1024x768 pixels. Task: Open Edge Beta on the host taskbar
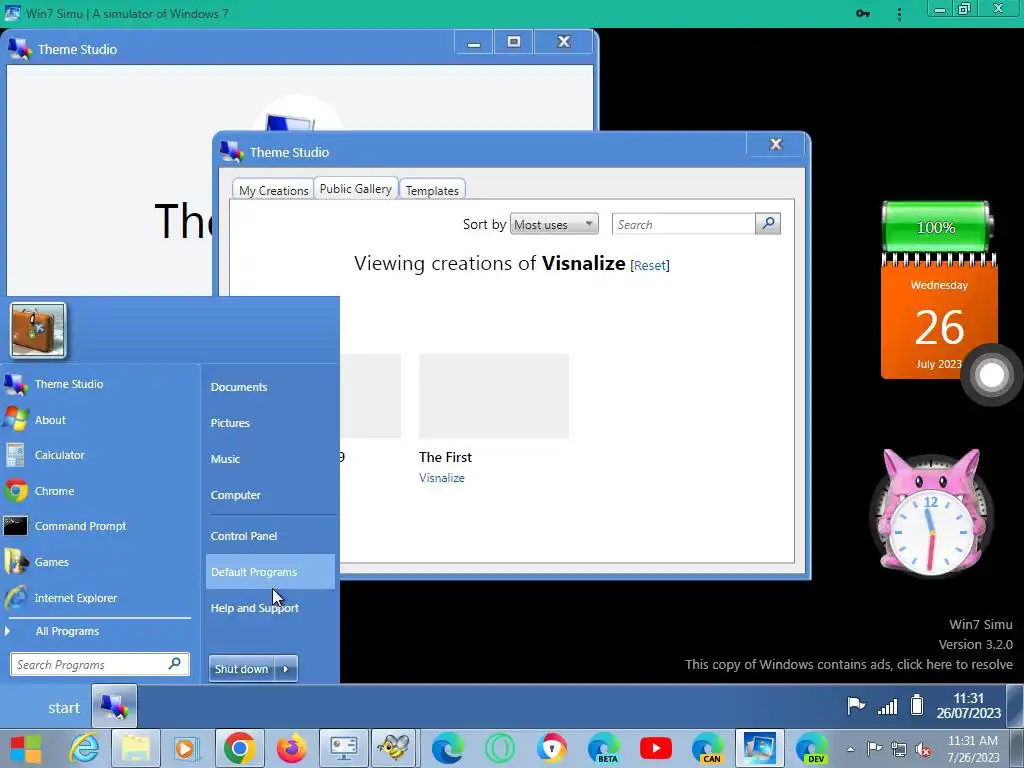(604, 748)
